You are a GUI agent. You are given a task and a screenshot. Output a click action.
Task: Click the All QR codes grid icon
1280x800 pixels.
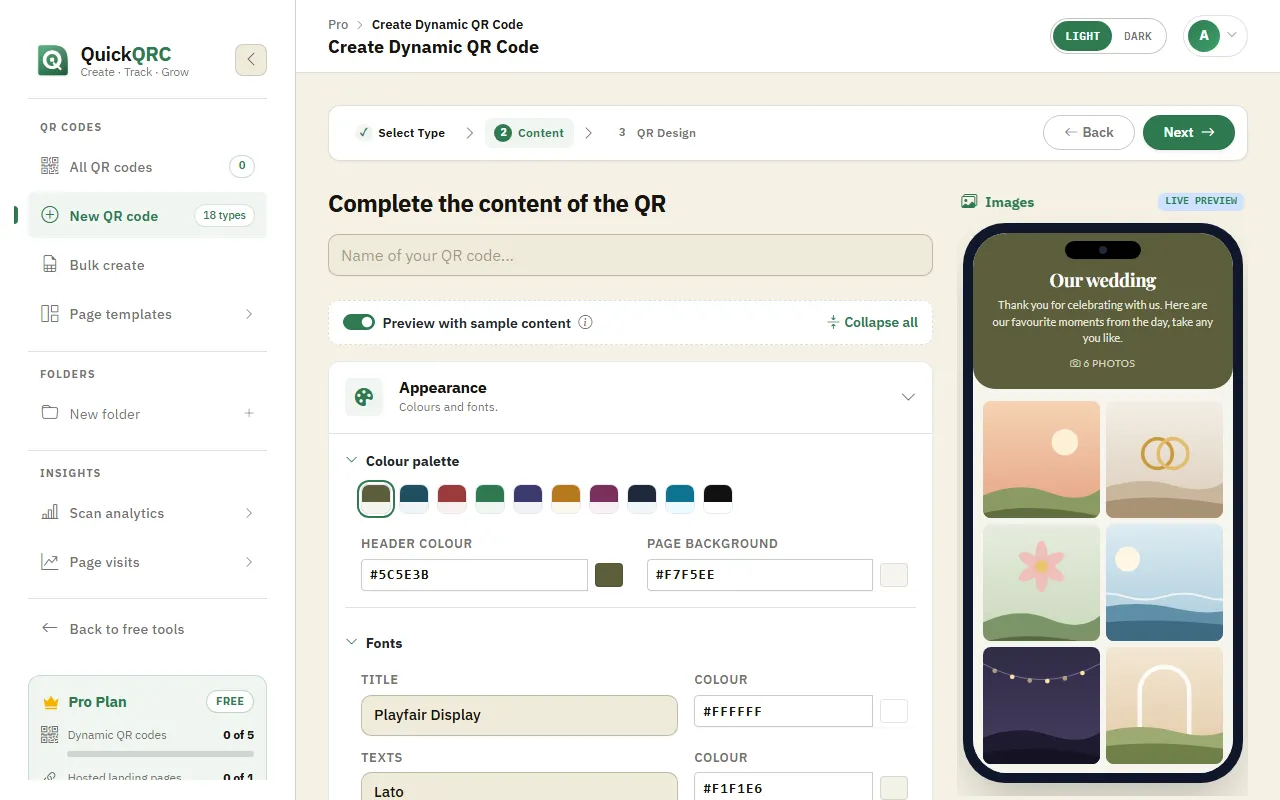(49, 166)
